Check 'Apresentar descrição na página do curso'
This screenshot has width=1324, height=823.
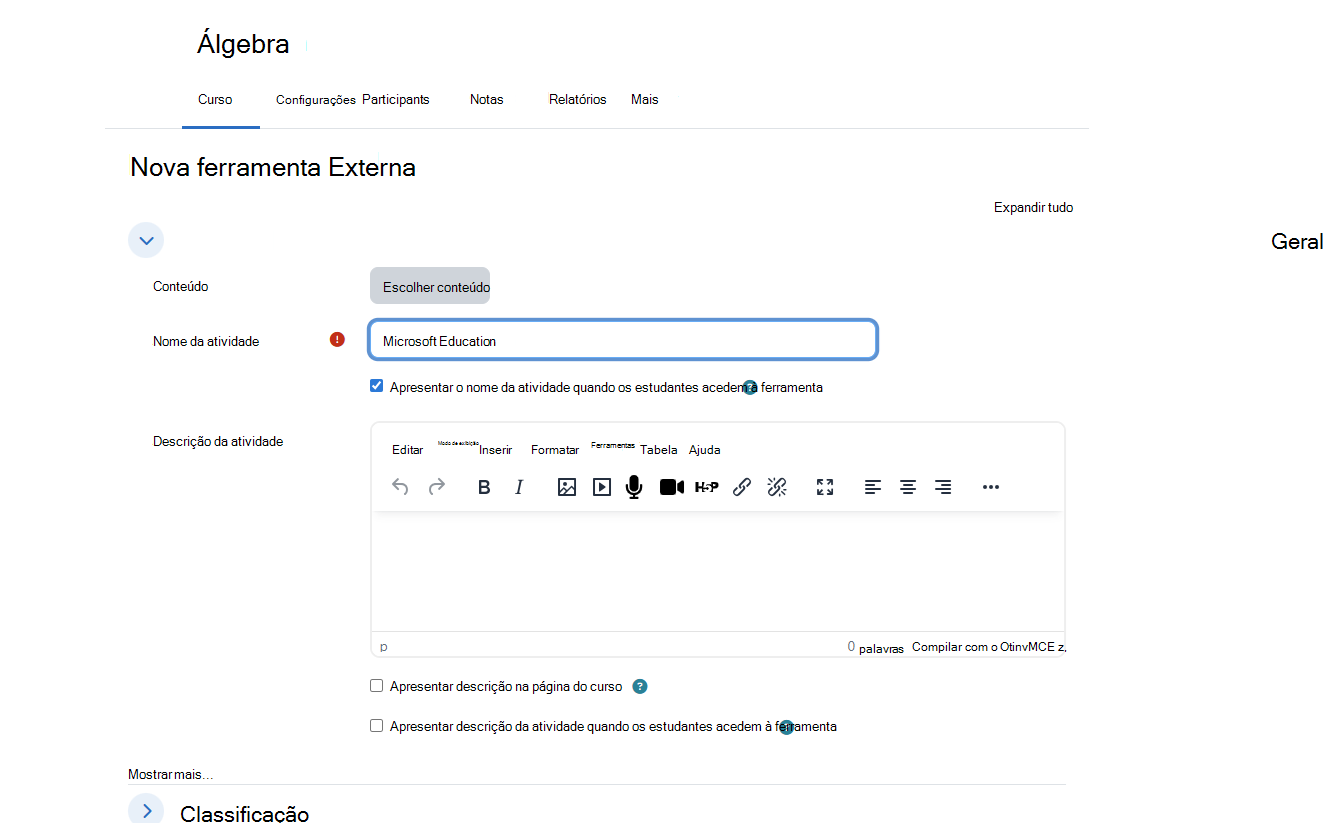coord(377,686)
